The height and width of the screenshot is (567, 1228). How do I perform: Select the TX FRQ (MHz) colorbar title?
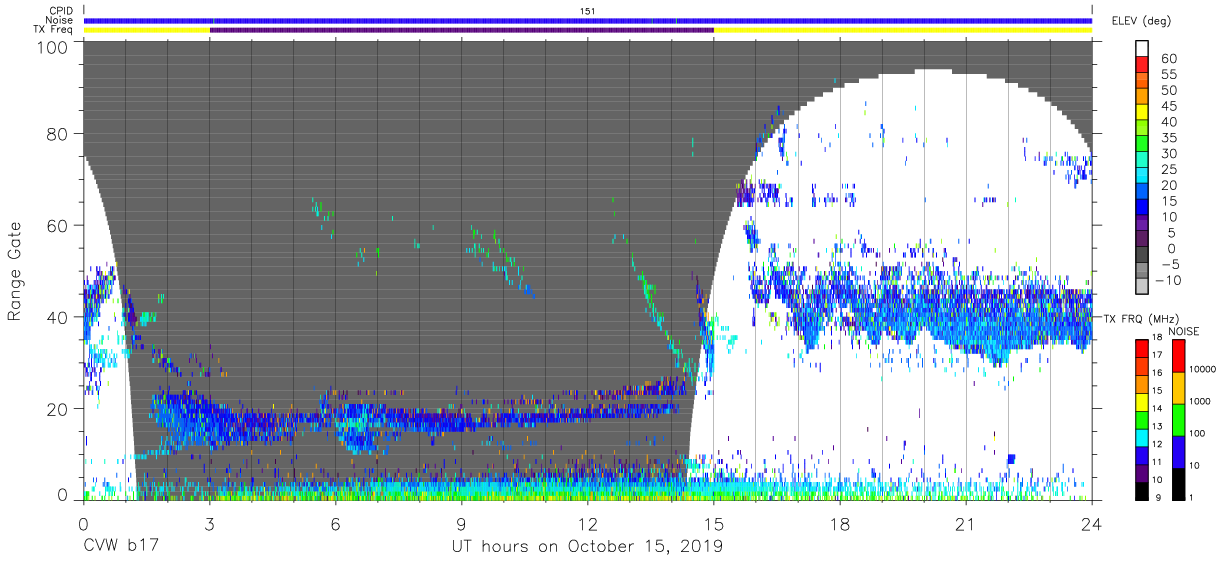click(x=1140, y=318)
